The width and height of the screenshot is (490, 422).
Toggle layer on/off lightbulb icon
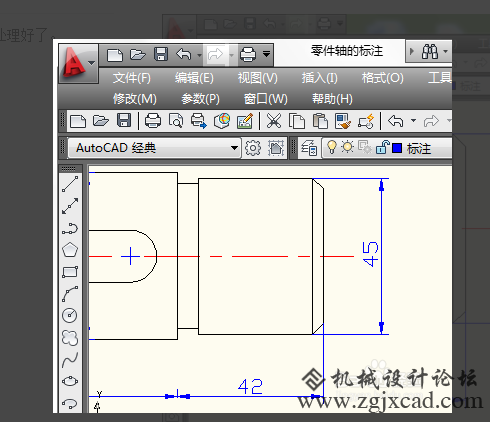(332, 147)
